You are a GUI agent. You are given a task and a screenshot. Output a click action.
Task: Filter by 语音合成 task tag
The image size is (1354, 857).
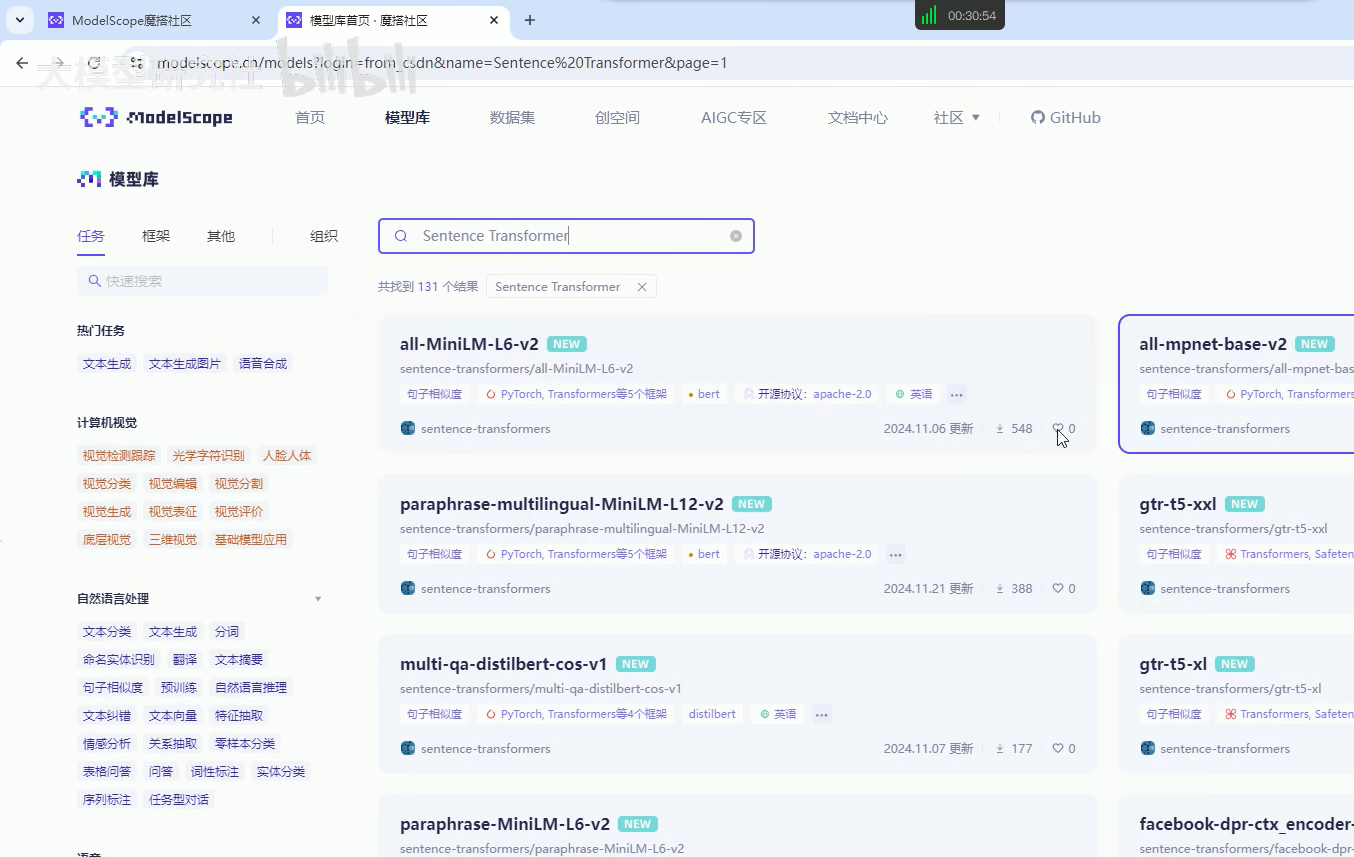coord(263,364)
